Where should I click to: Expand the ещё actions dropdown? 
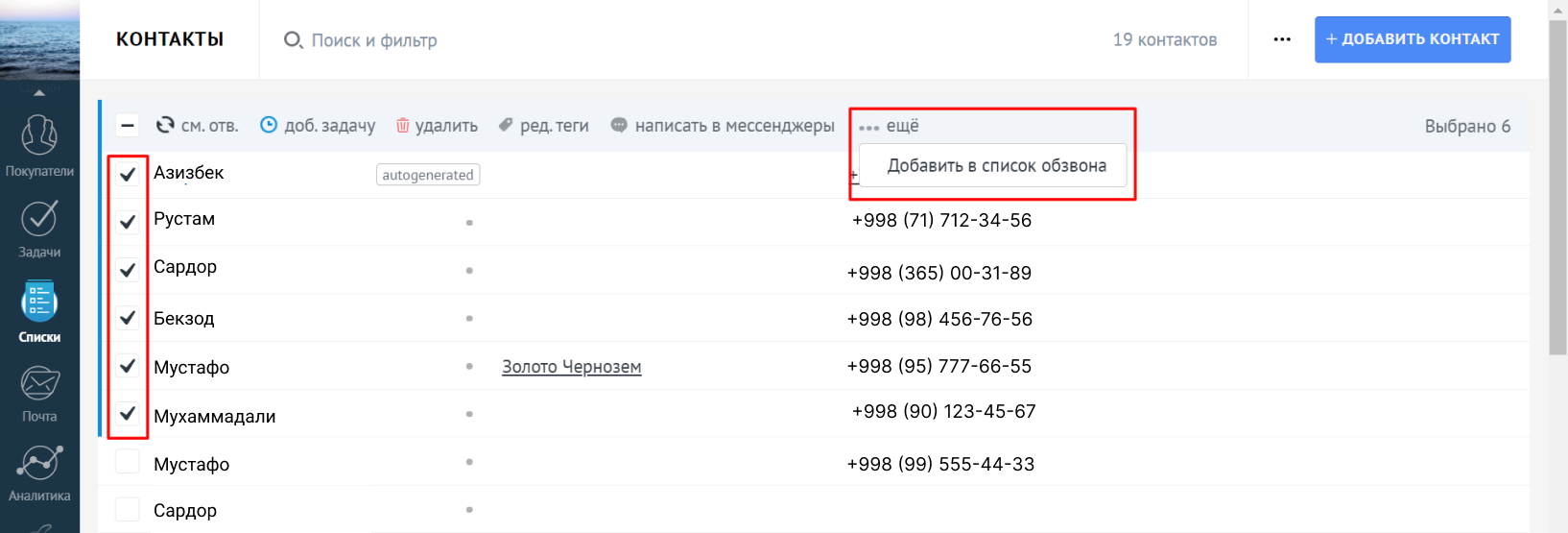tap(890, 126)
